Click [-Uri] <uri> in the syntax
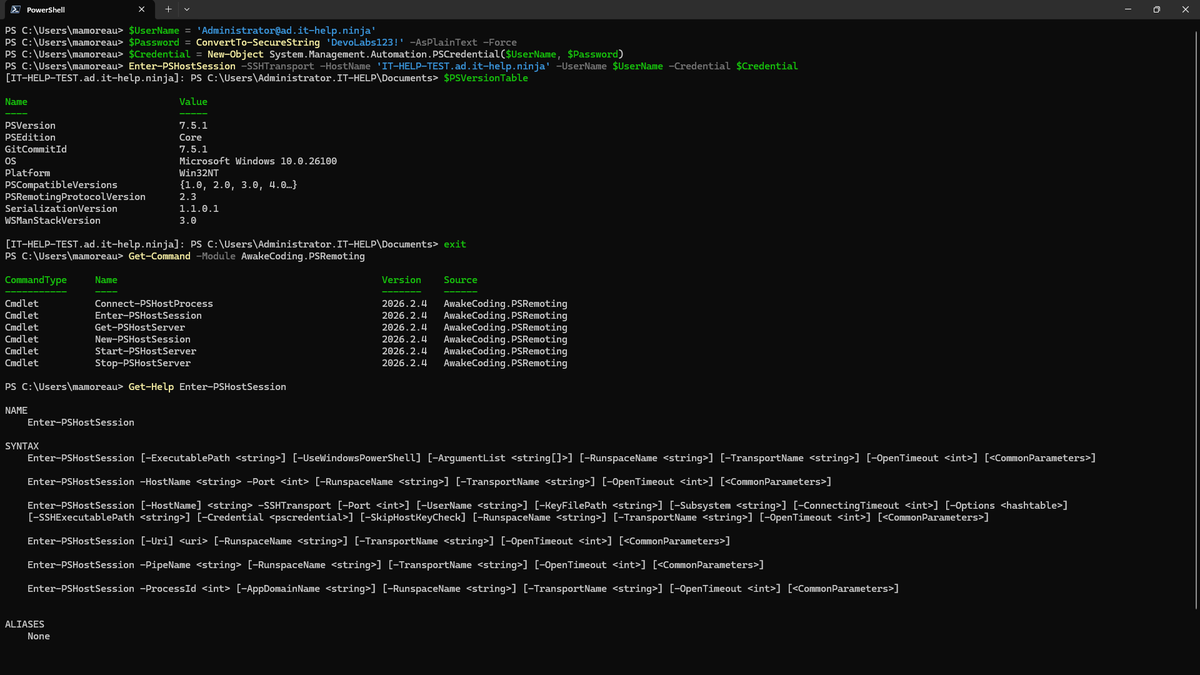 (x=173, y=542)
